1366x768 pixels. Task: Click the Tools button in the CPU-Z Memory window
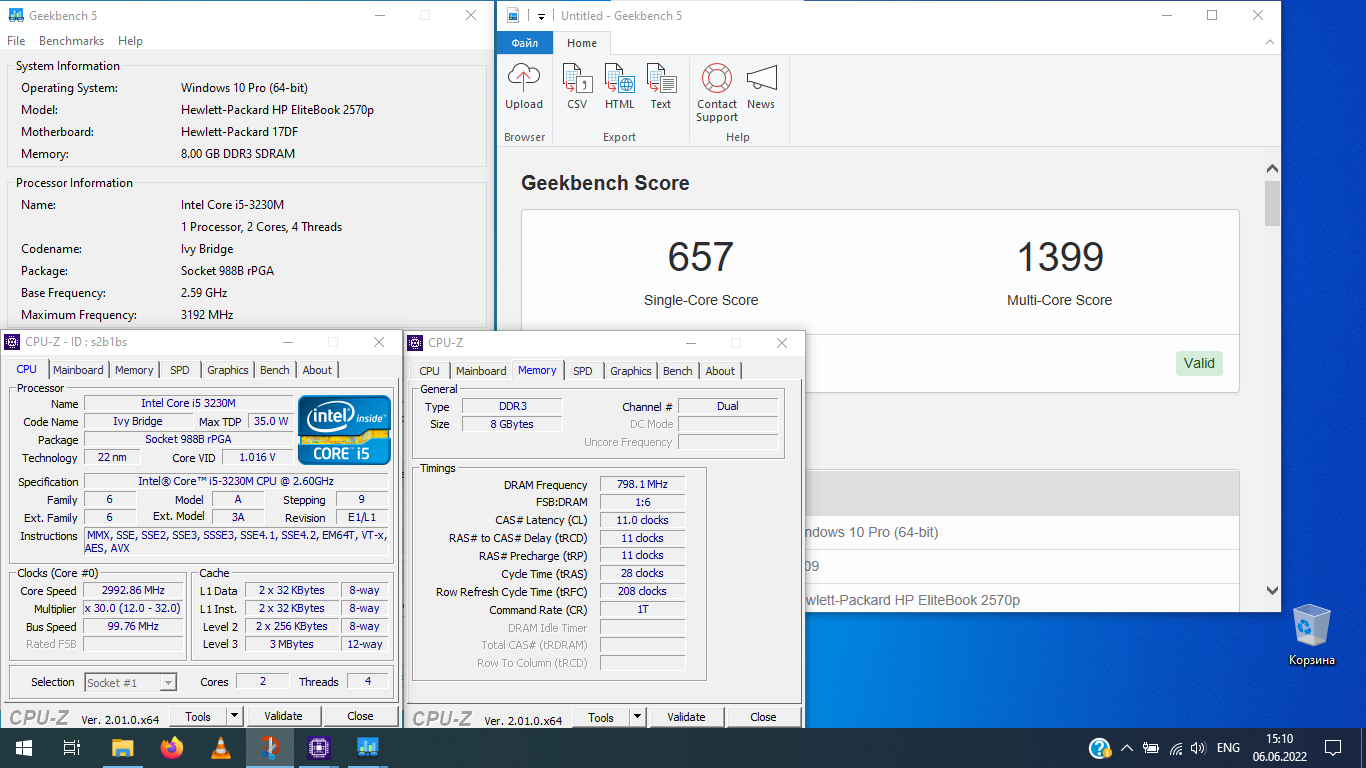pyautogui.click(x=601, y=717)
